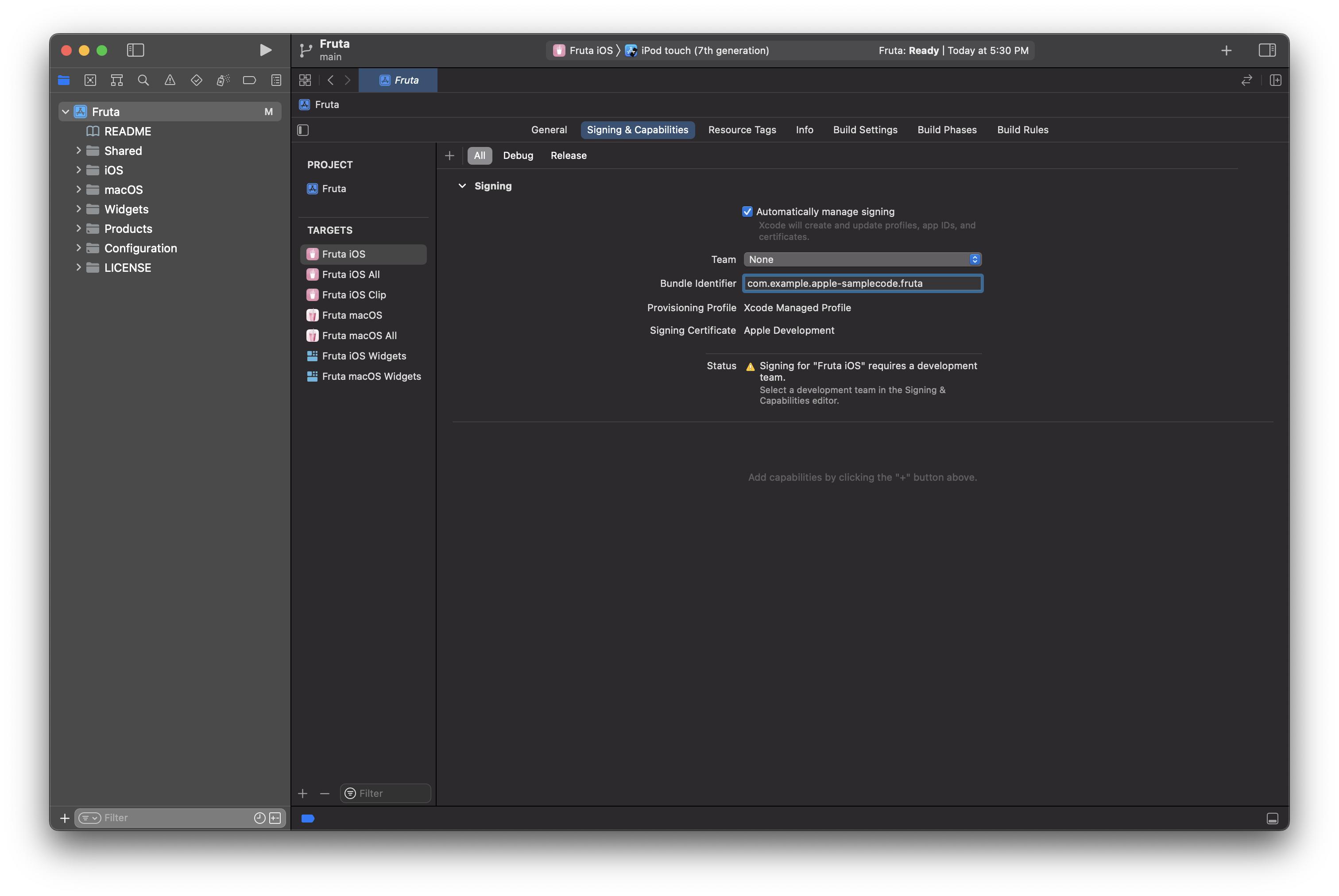
Task: Expand the Shared folder
Action: [x=78, y=150]
